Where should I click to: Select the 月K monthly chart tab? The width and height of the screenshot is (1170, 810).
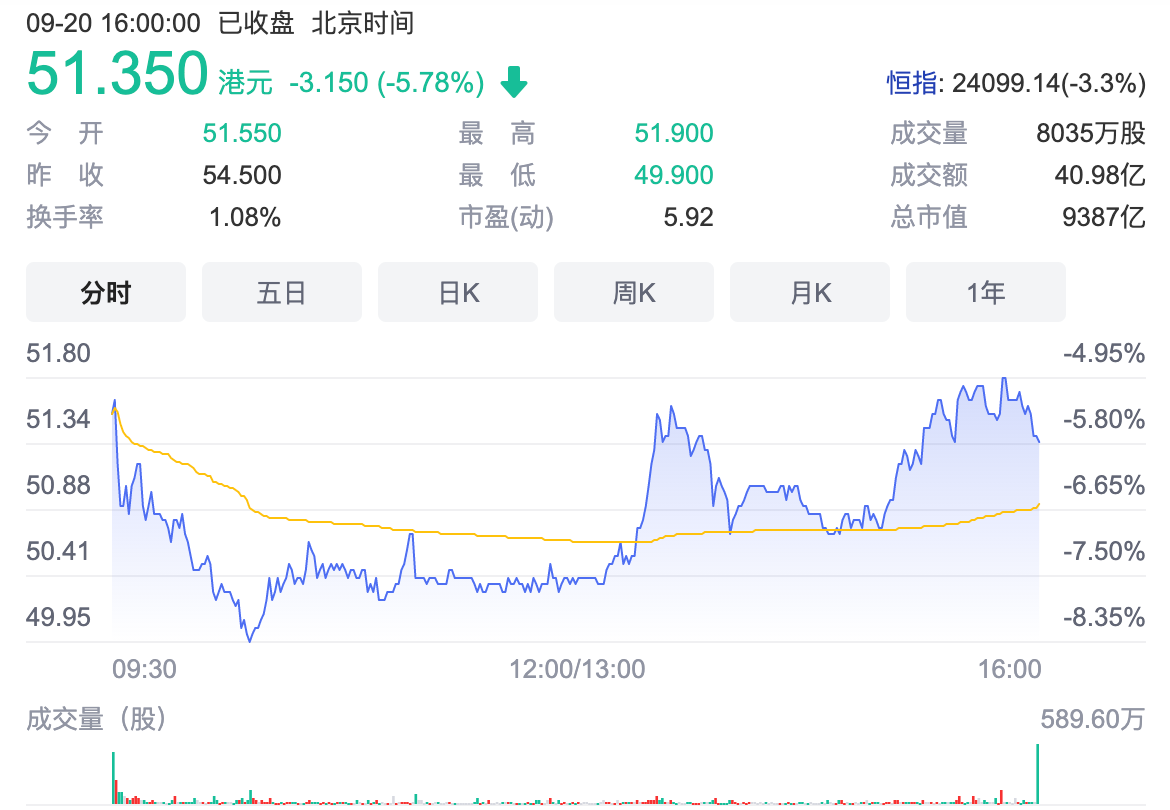[x=809, y=291]
